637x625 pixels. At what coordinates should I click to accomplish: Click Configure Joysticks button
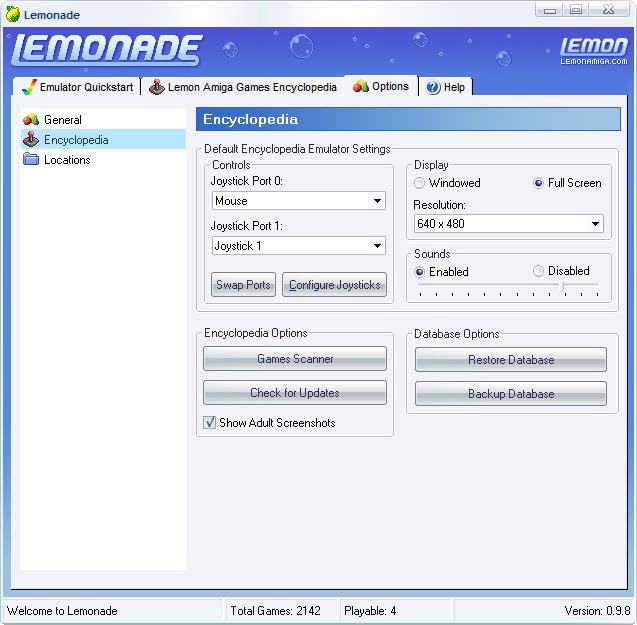click(334, 284)
